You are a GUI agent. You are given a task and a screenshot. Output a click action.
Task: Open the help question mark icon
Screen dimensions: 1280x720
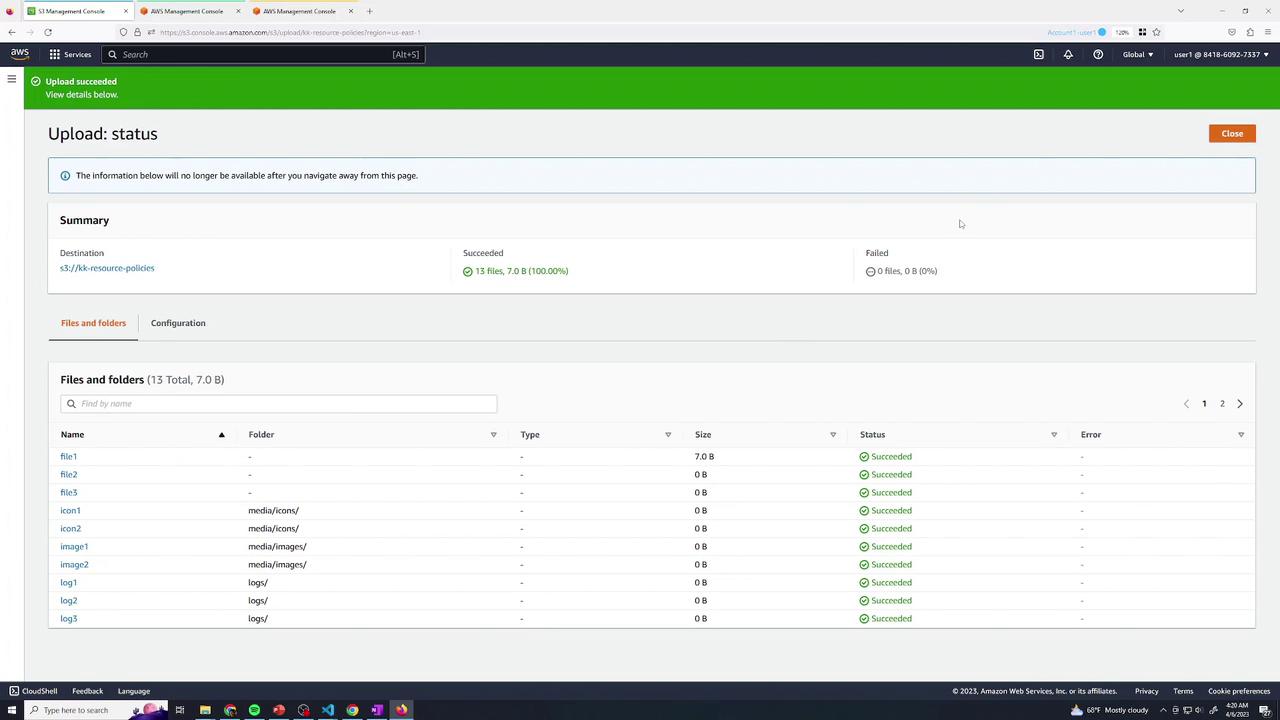tap(1098, 54)
